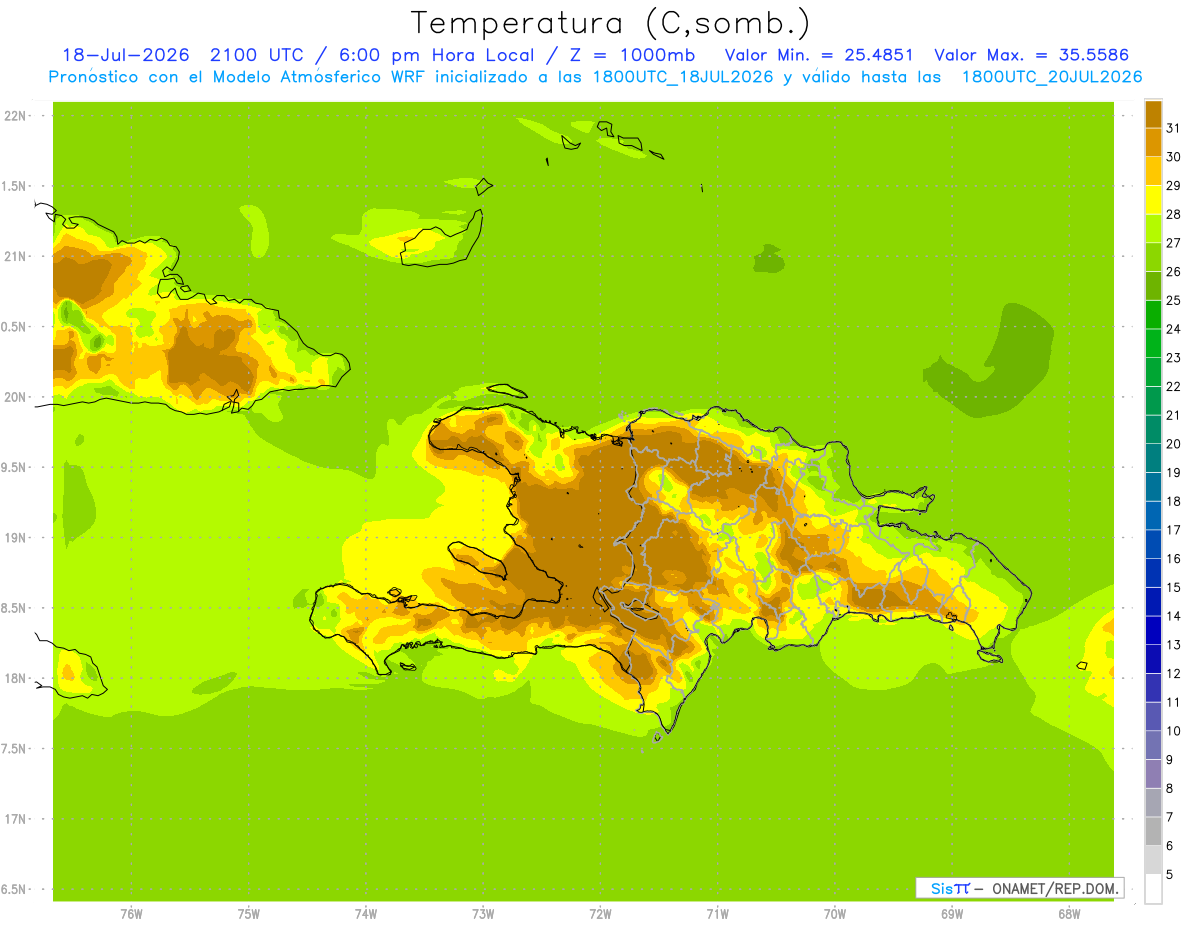This screenshot has width=1200, height=927.
Task: Click the '25' legend value
Action: (1172, 300)
